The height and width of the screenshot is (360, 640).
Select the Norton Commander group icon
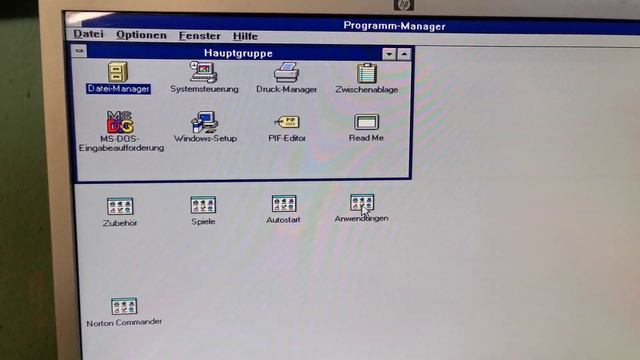124,306
